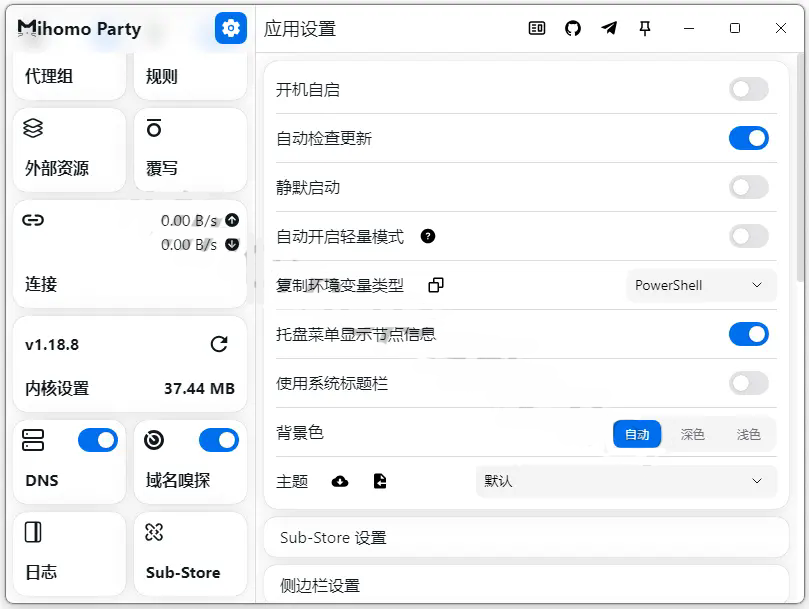Toggle the DNS switch in the sidebar

[x=98, y=440]
